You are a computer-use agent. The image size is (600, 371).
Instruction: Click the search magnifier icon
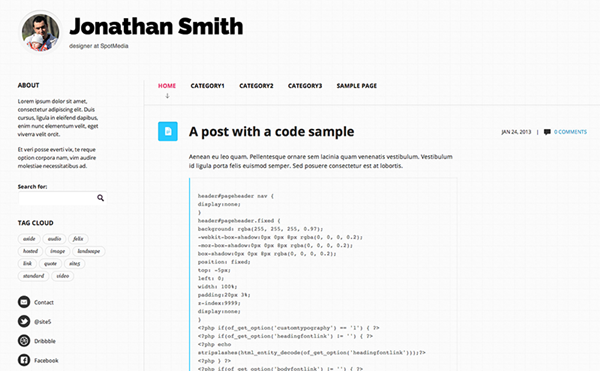pos(100,198)
